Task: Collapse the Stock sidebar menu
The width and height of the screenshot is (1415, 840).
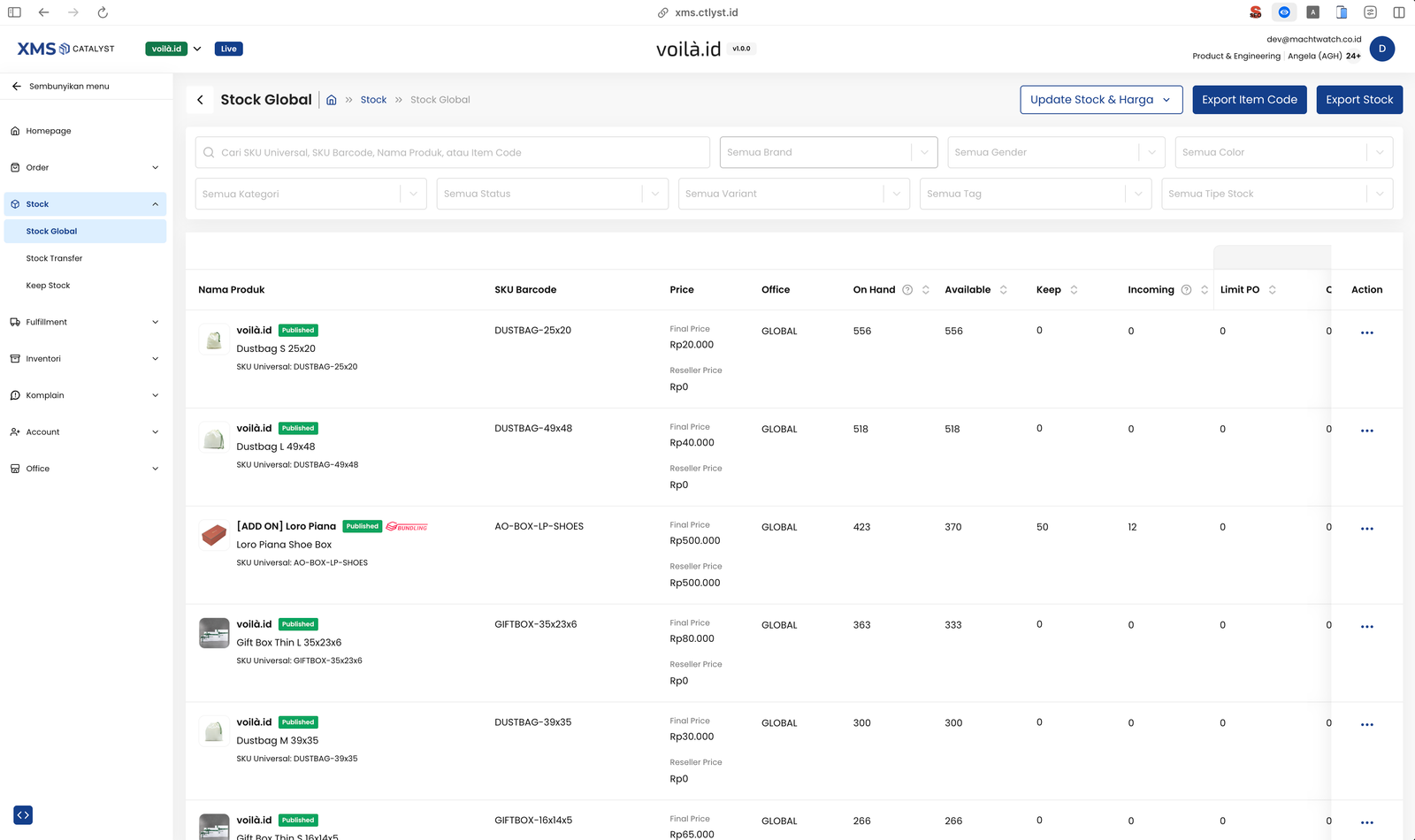Action: tap(85, 204)
